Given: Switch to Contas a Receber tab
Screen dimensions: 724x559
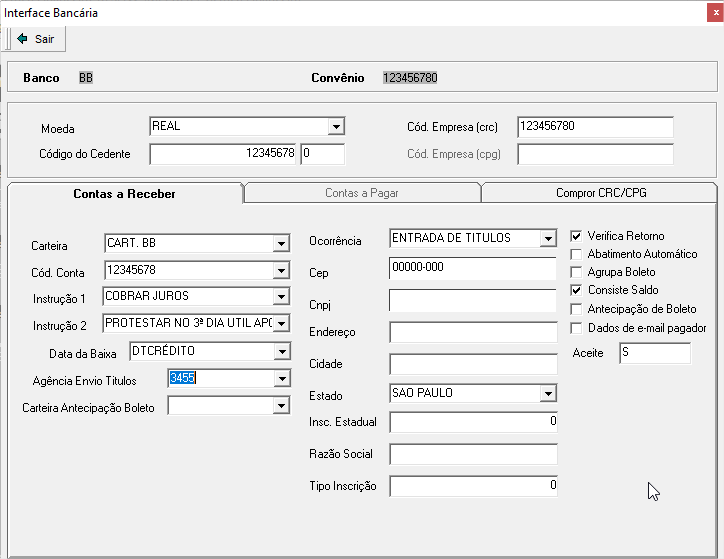Looking at the screenshot, I should point(124,193).
